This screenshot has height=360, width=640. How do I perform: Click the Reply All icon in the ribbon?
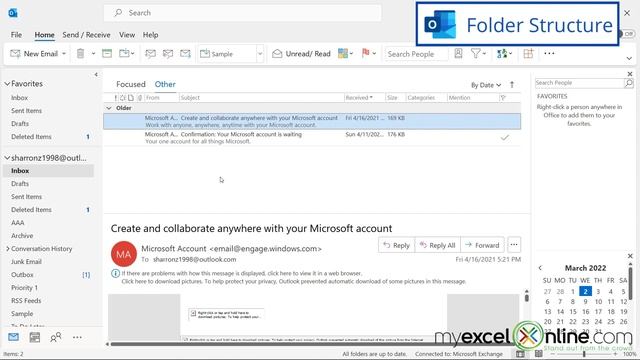(168, 53)
